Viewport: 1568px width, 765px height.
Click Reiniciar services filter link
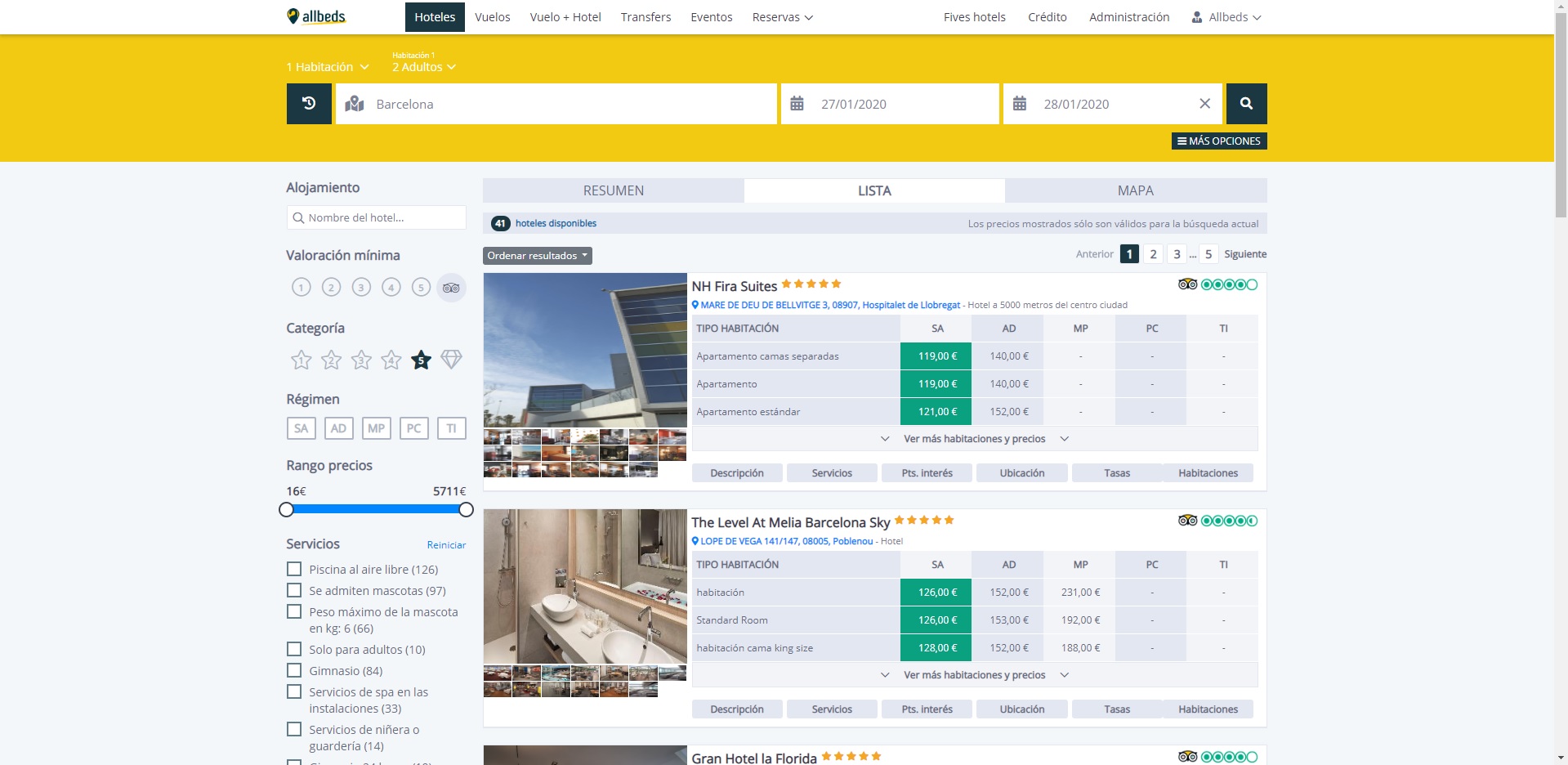(446, 545)
